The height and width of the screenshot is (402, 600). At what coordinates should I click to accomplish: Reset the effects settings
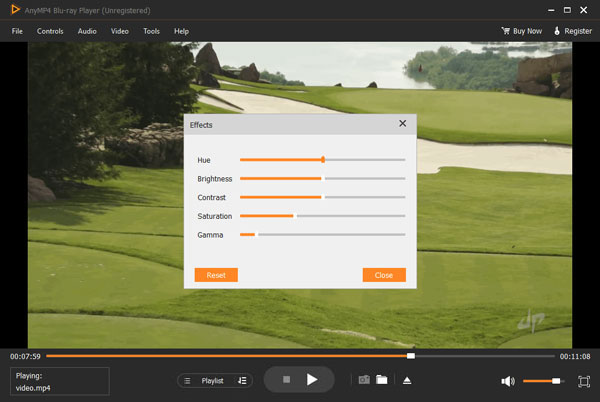(x=216, y=274)
